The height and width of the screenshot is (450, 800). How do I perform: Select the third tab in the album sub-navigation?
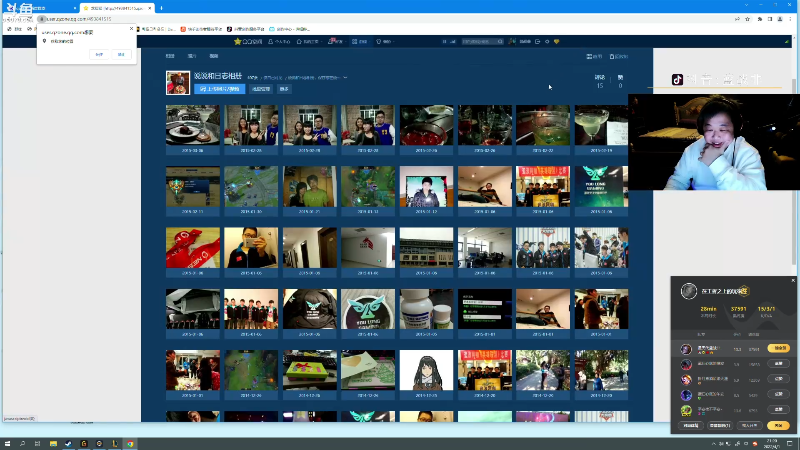pos(214,56)
